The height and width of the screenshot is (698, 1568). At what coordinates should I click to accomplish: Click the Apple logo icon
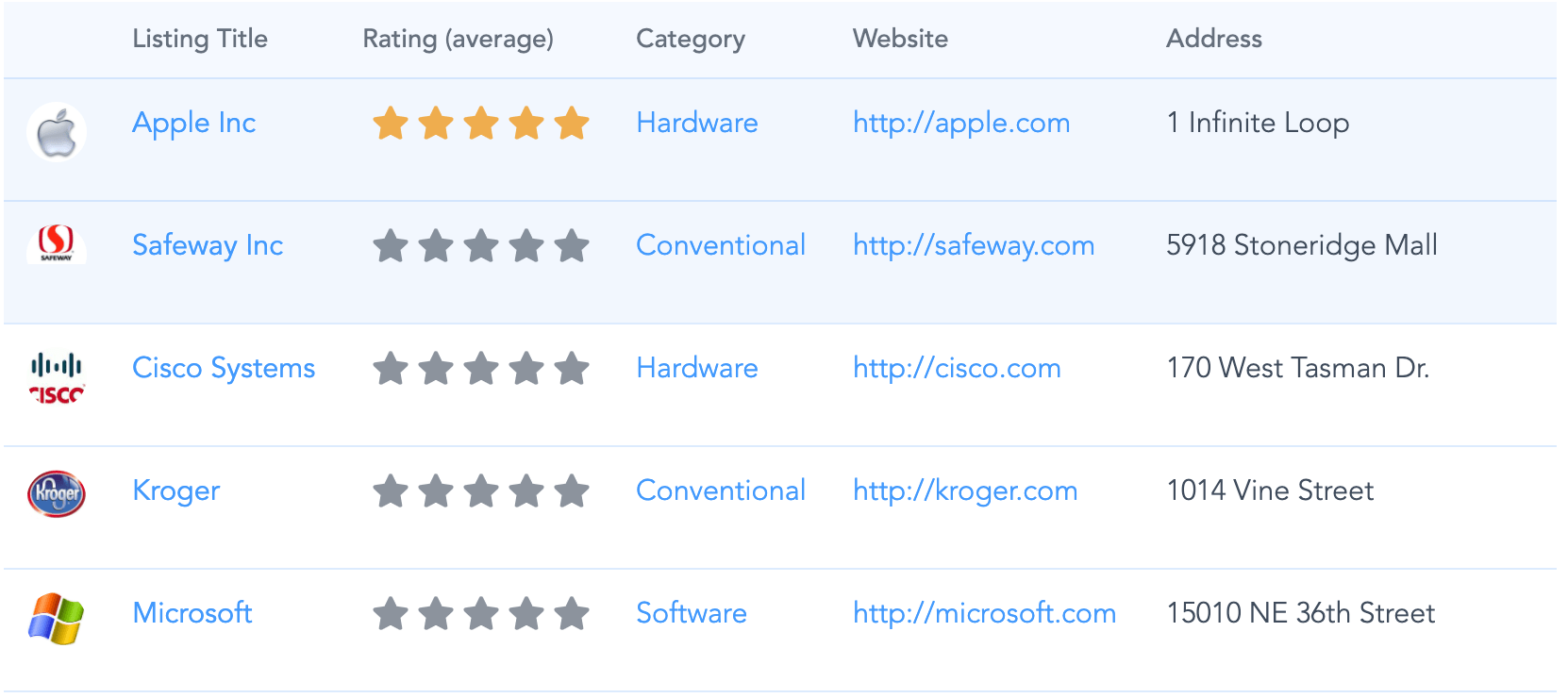(57, 132)
